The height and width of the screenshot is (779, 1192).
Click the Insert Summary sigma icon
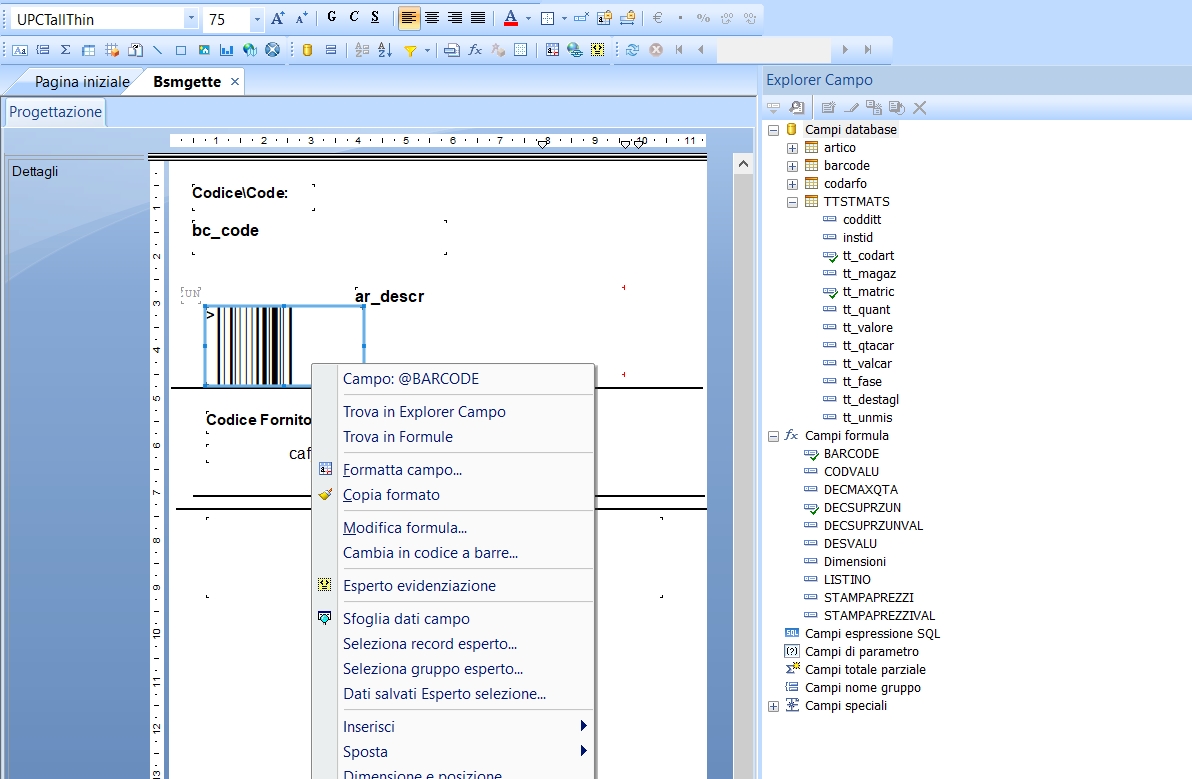click(x=66, y=49)
